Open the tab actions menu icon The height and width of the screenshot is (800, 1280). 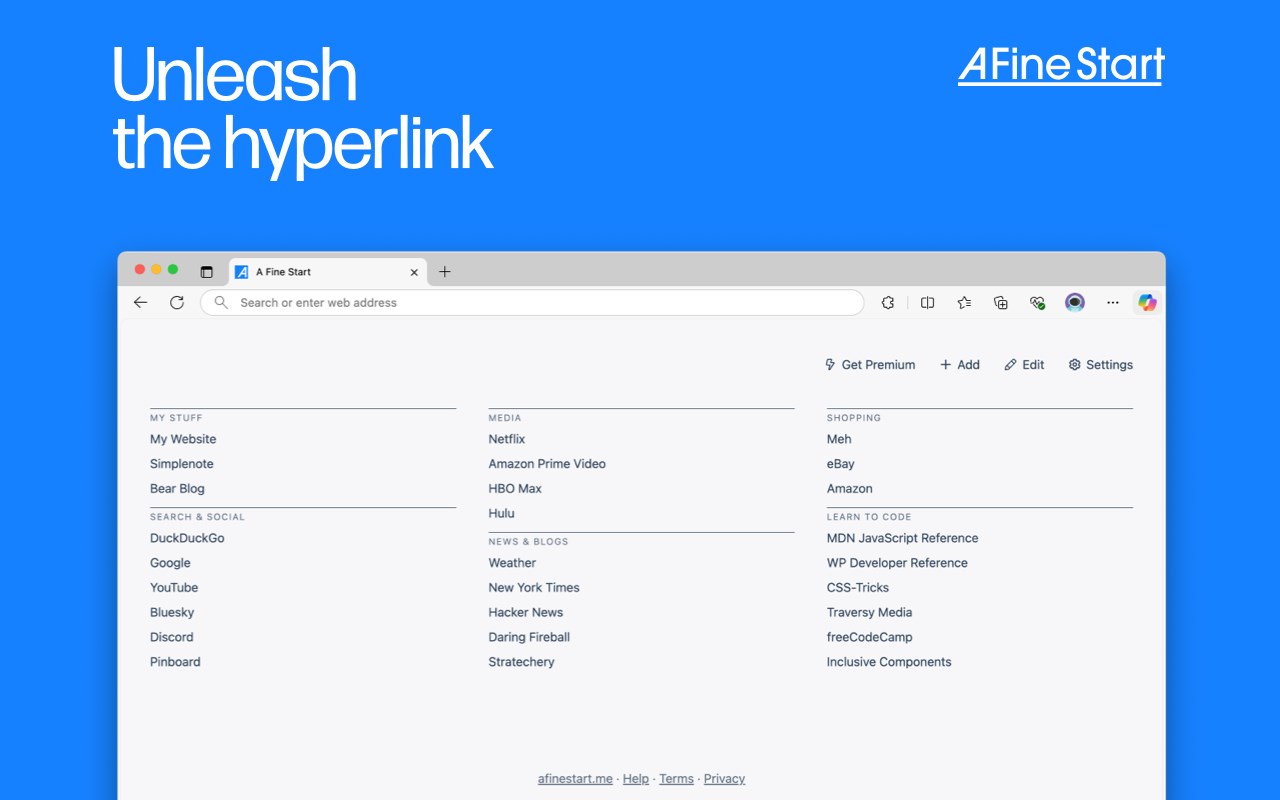[x=207, y=272]
